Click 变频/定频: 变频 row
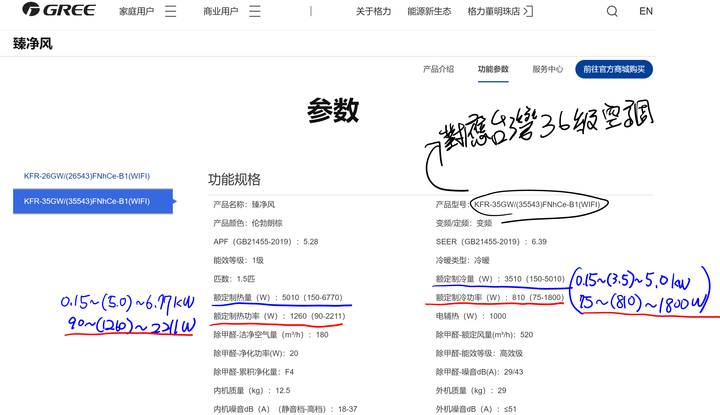This screenshot has width=720, height=415. (x=464, y=223)
